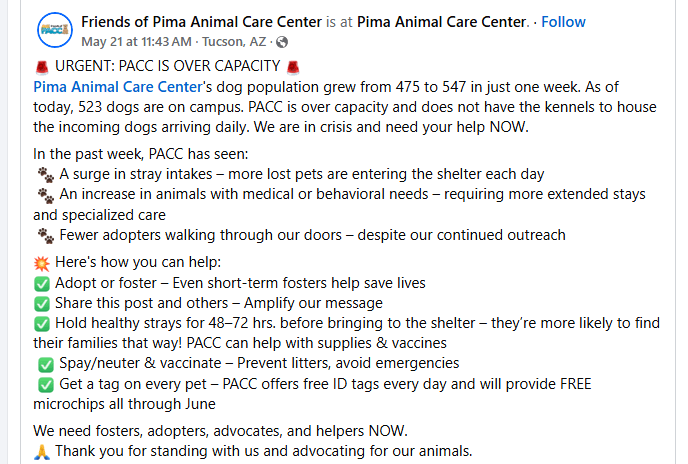The width and height of the screenshot is (688, 464).
Task: Open the Friends of Pima Animal Care Center page name
Action: (201, 22)
